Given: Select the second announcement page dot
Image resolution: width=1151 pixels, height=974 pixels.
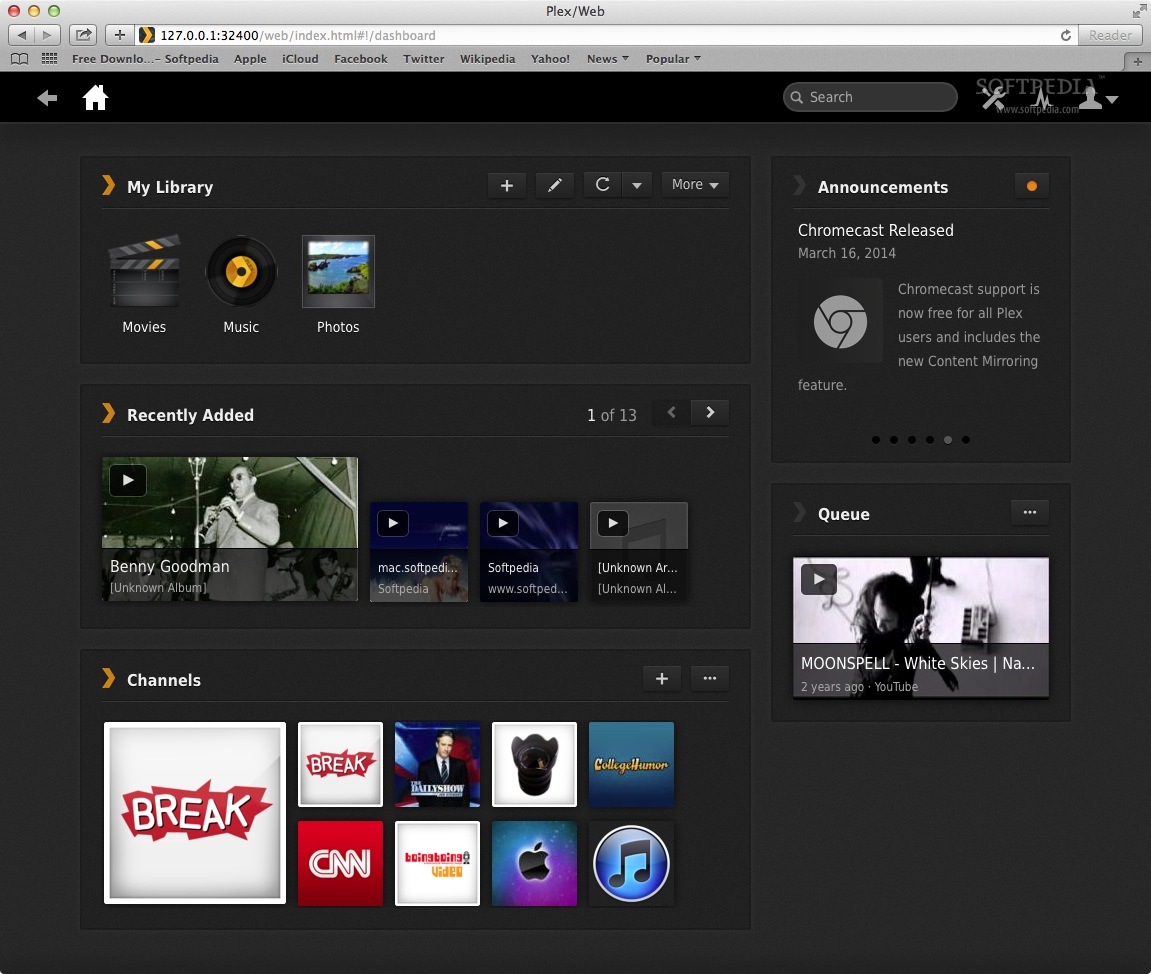Looking at the screenshot, I should 893,440.
